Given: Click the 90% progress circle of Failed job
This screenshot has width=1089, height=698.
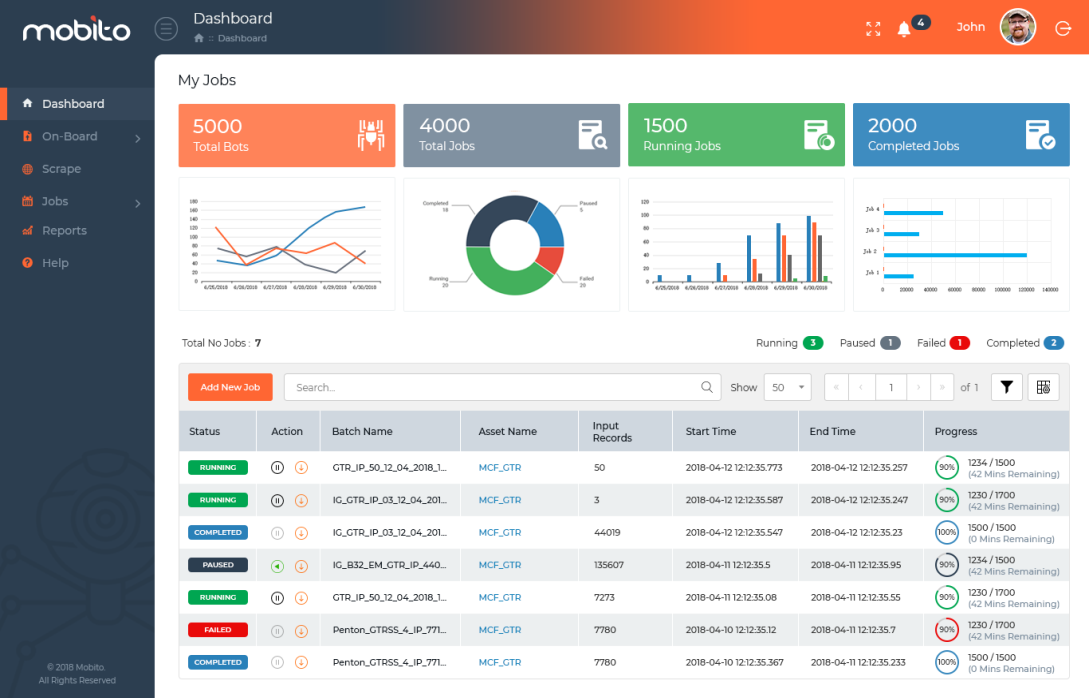Looking at the screenshot, I should pyautogui.click(x=946, y=630).
